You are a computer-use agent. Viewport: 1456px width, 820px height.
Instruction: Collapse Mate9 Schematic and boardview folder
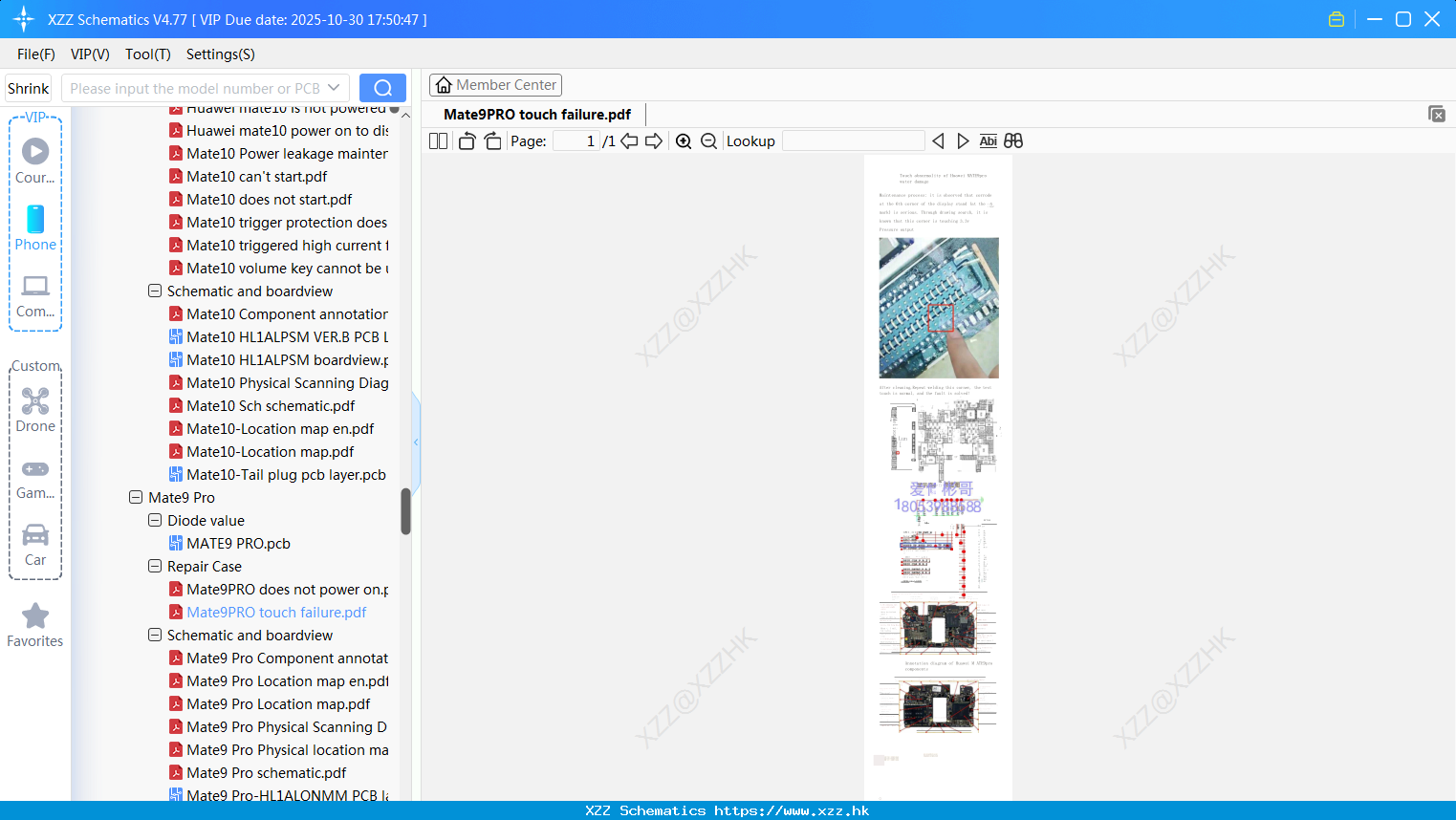point(155,635)
